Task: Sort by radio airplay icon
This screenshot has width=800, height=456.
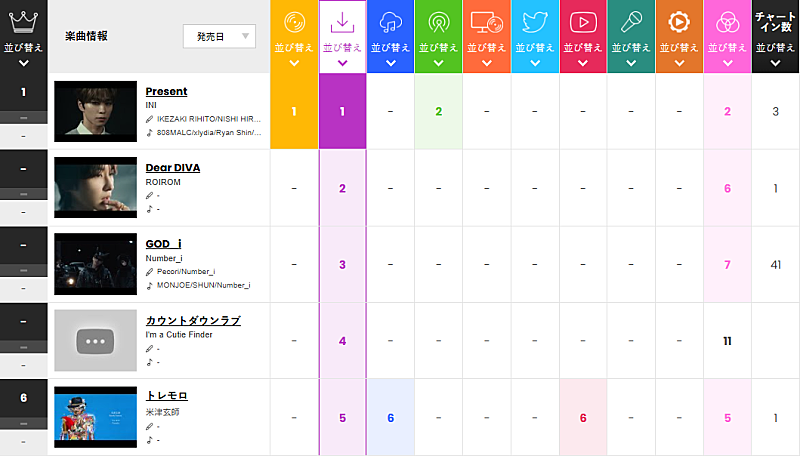Action: click(x=438, y=22)
